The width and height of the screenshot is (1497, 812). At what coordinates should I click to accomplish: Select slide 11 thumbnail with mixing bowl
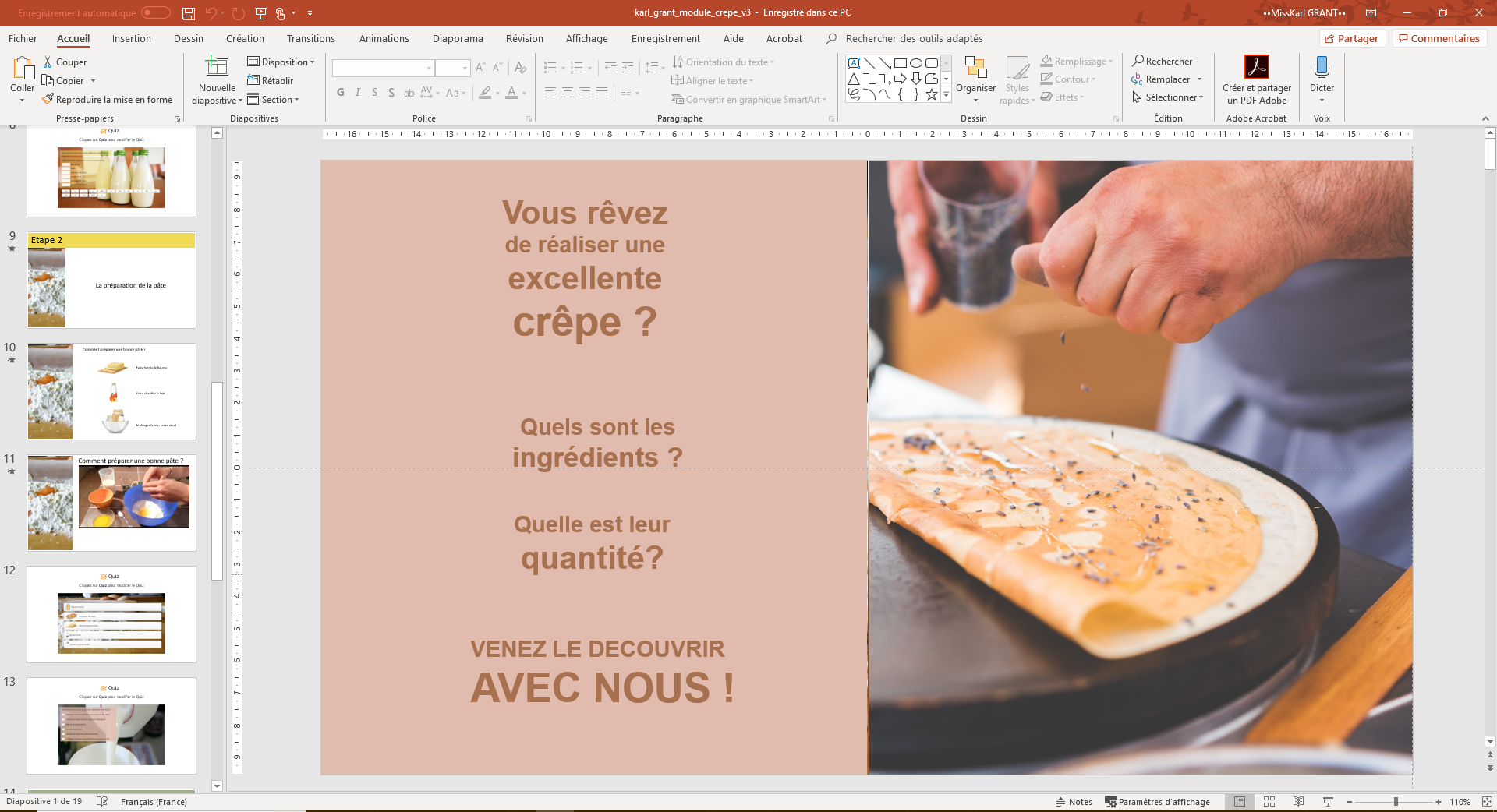111,503
